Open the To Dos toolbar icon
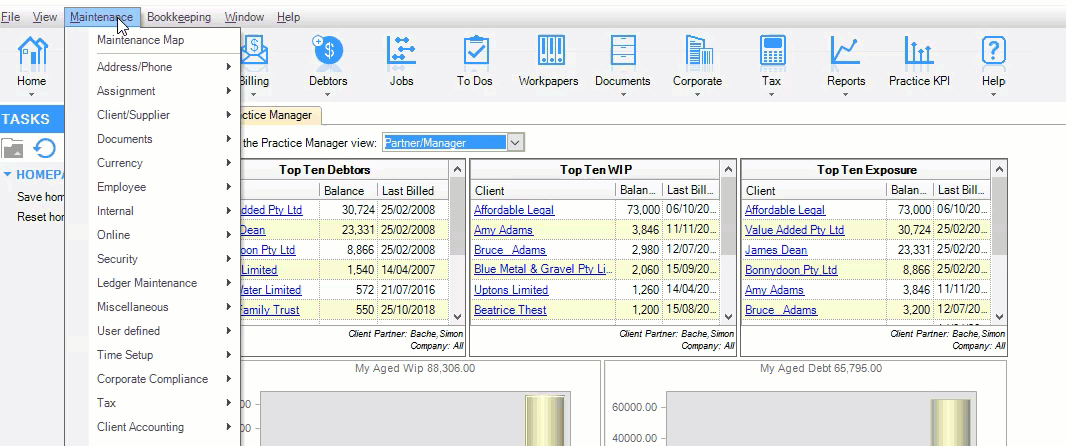This screenshot has height=446, width=1066. coord(475,51)
